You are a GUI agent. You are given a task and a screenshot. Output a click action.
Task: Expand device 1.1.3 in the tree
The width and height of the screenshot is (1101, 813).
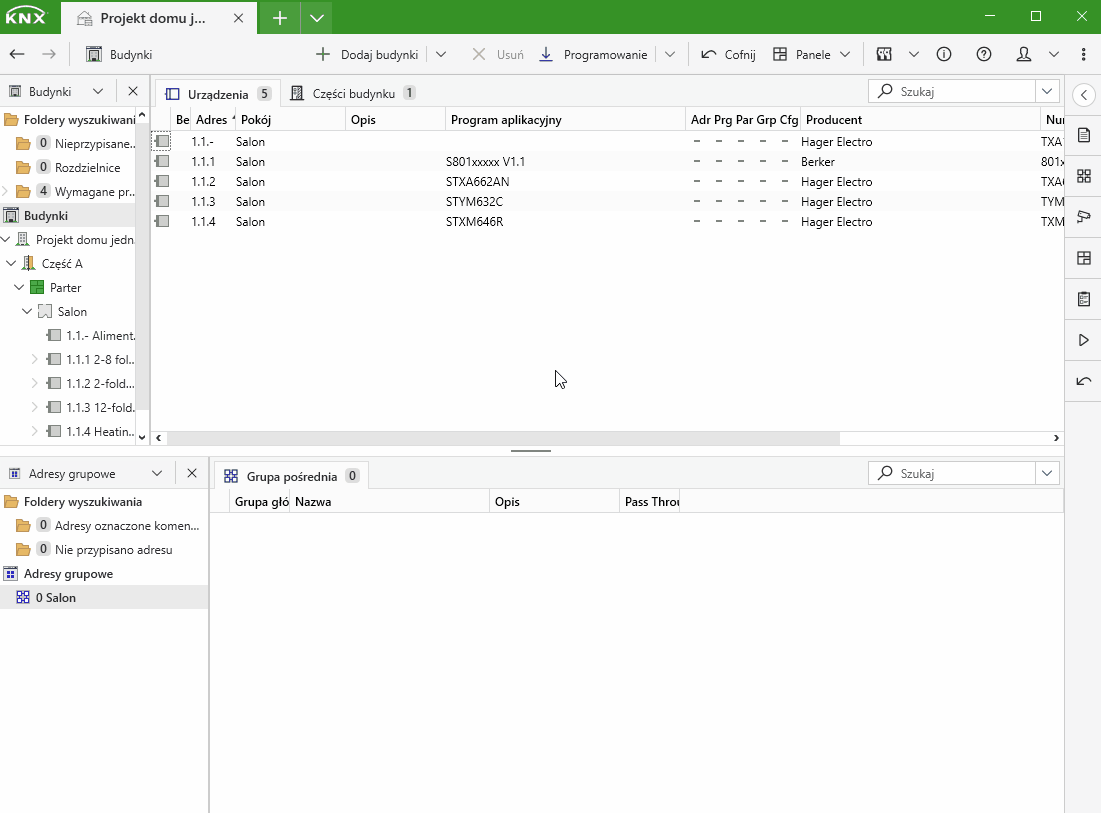(34, 407)
